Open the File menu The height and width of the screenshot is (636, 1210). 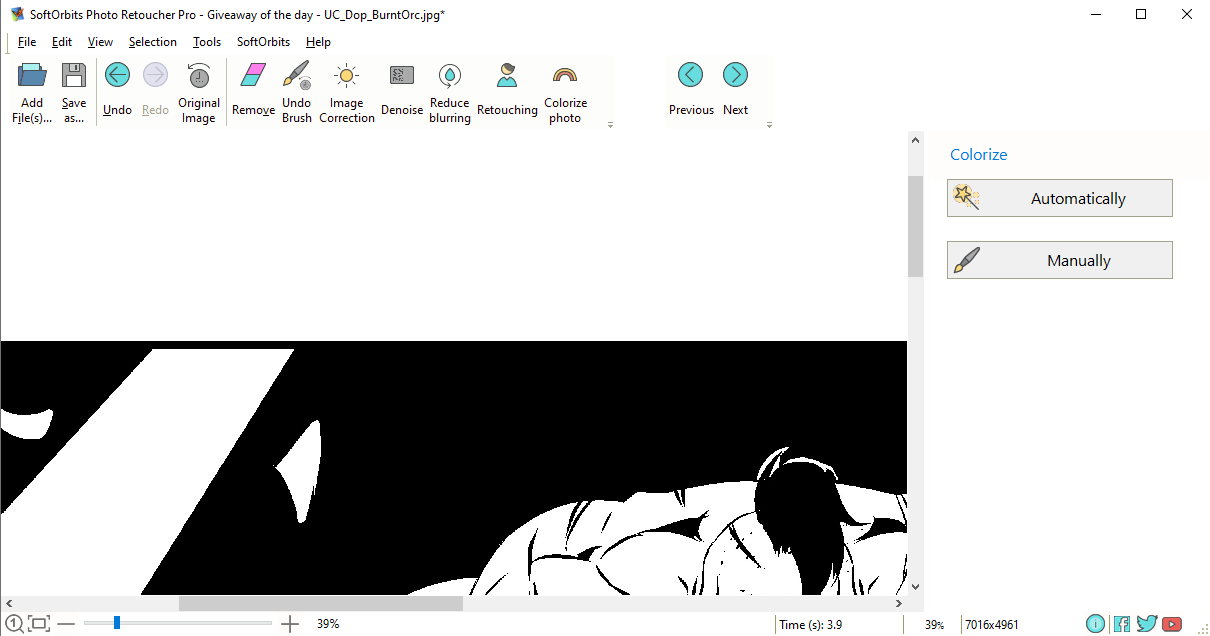(x=27, y=42)
